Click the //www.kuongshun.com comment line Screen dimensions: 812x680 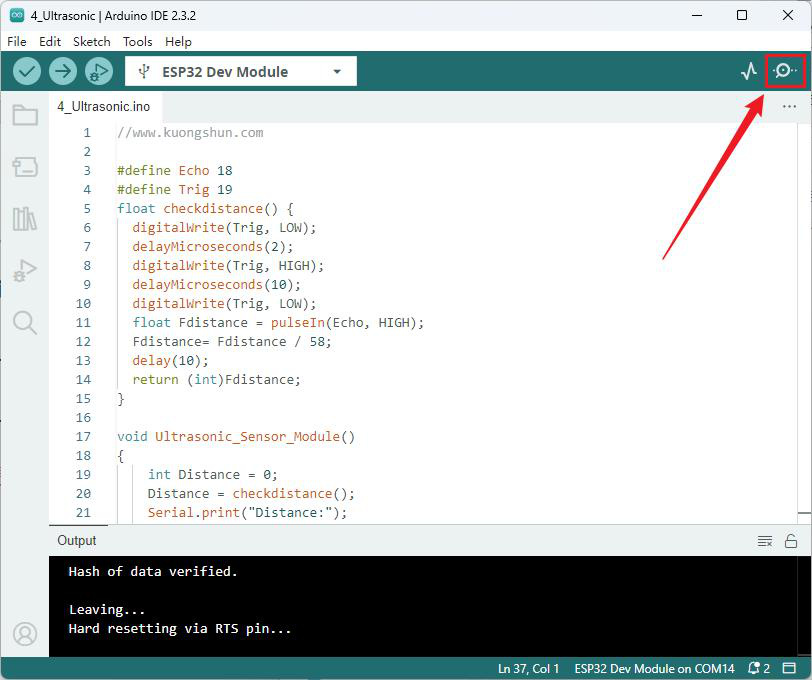click(x=190, y=133)
